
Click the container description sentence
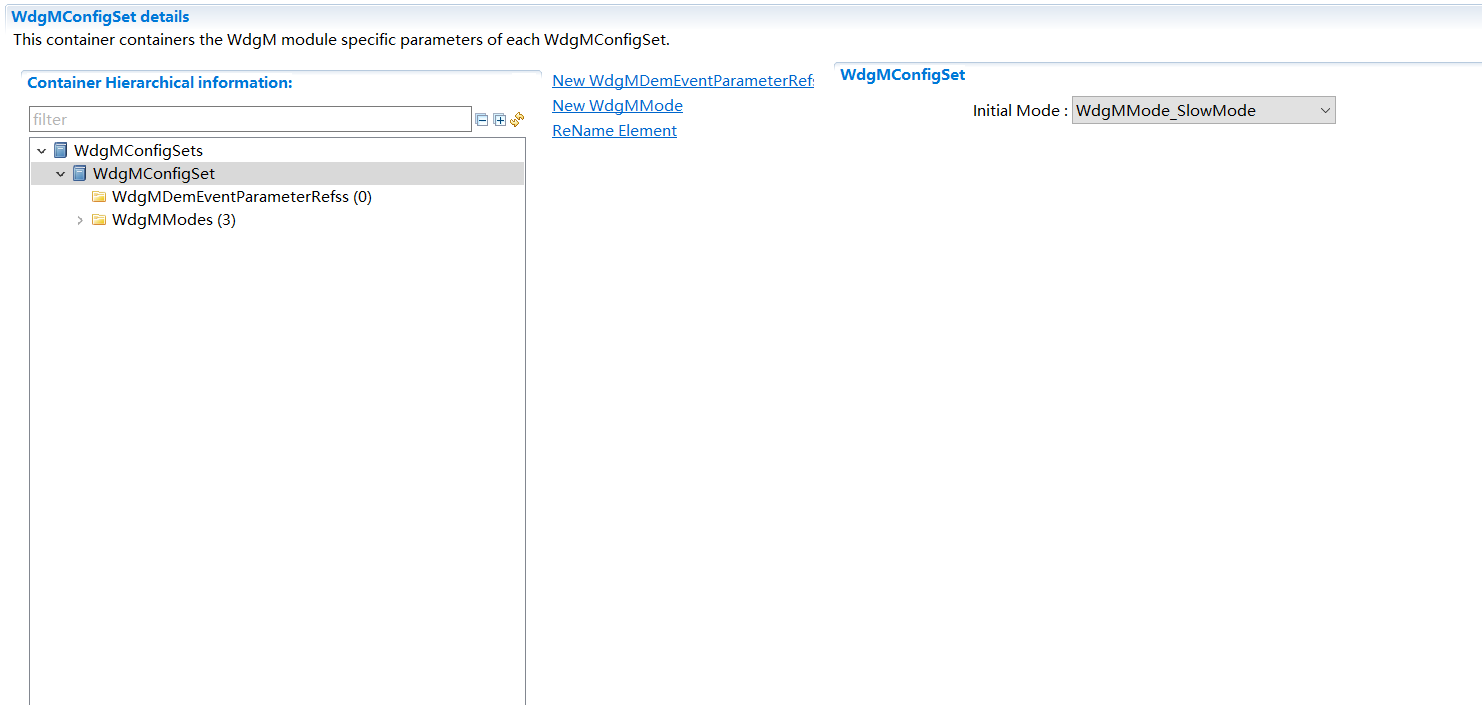(x=341, y=41)
